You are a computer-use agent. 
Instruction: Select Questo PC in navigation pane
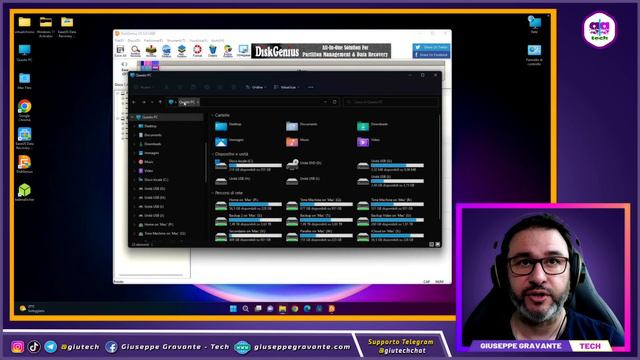(167, 117)
